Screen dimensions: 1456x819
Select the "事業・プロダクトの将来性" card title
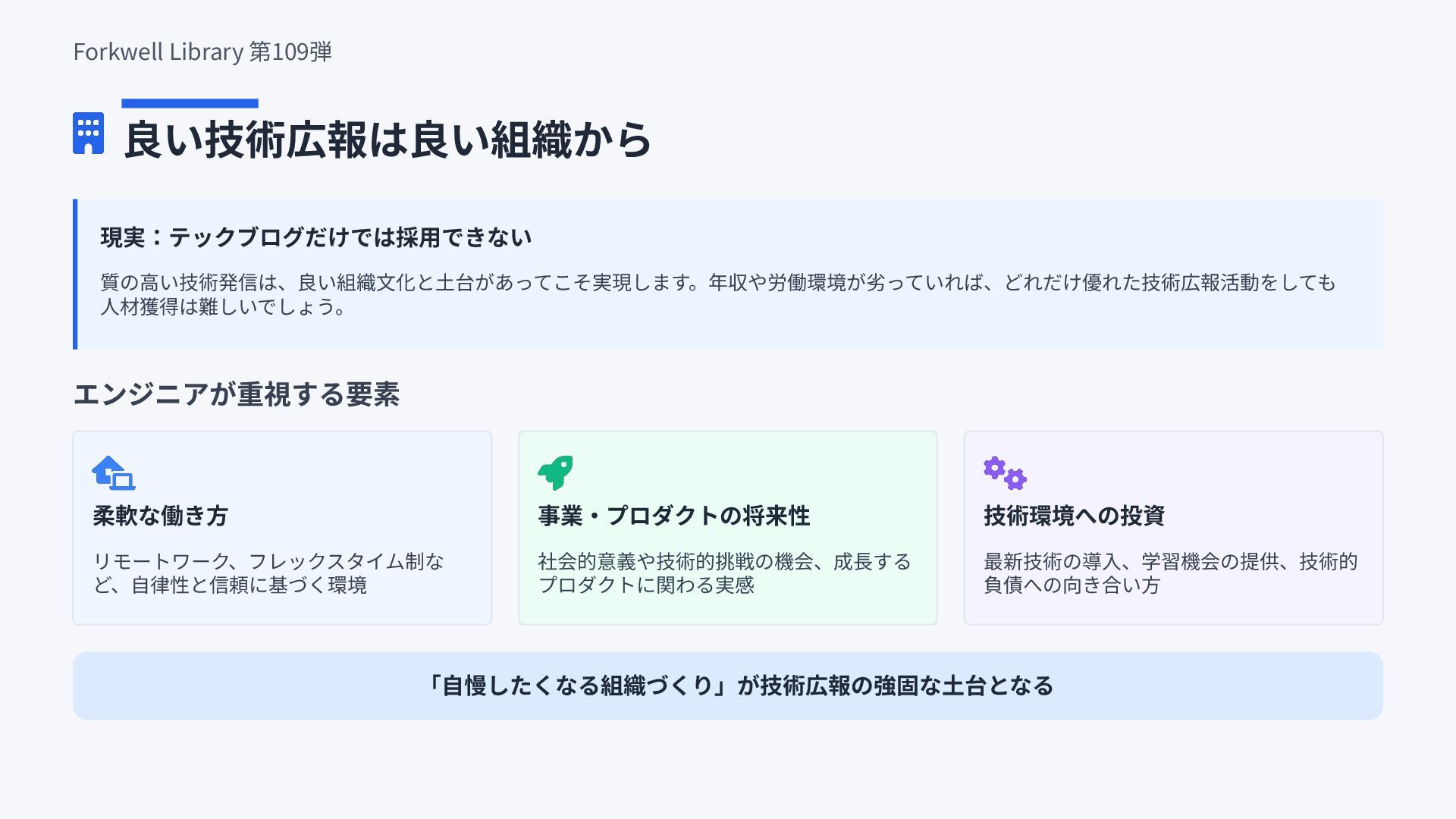pyautogui.click(x=674, y=516)
